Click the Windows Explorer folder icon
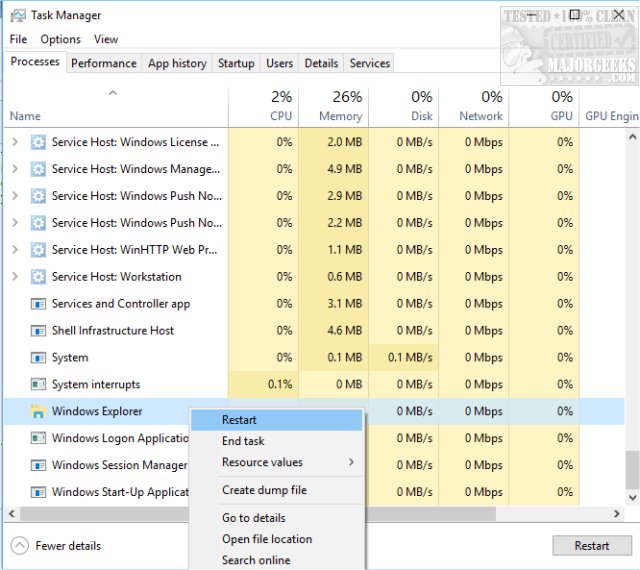This screenshot has height=570, width=640. point(39,411)
